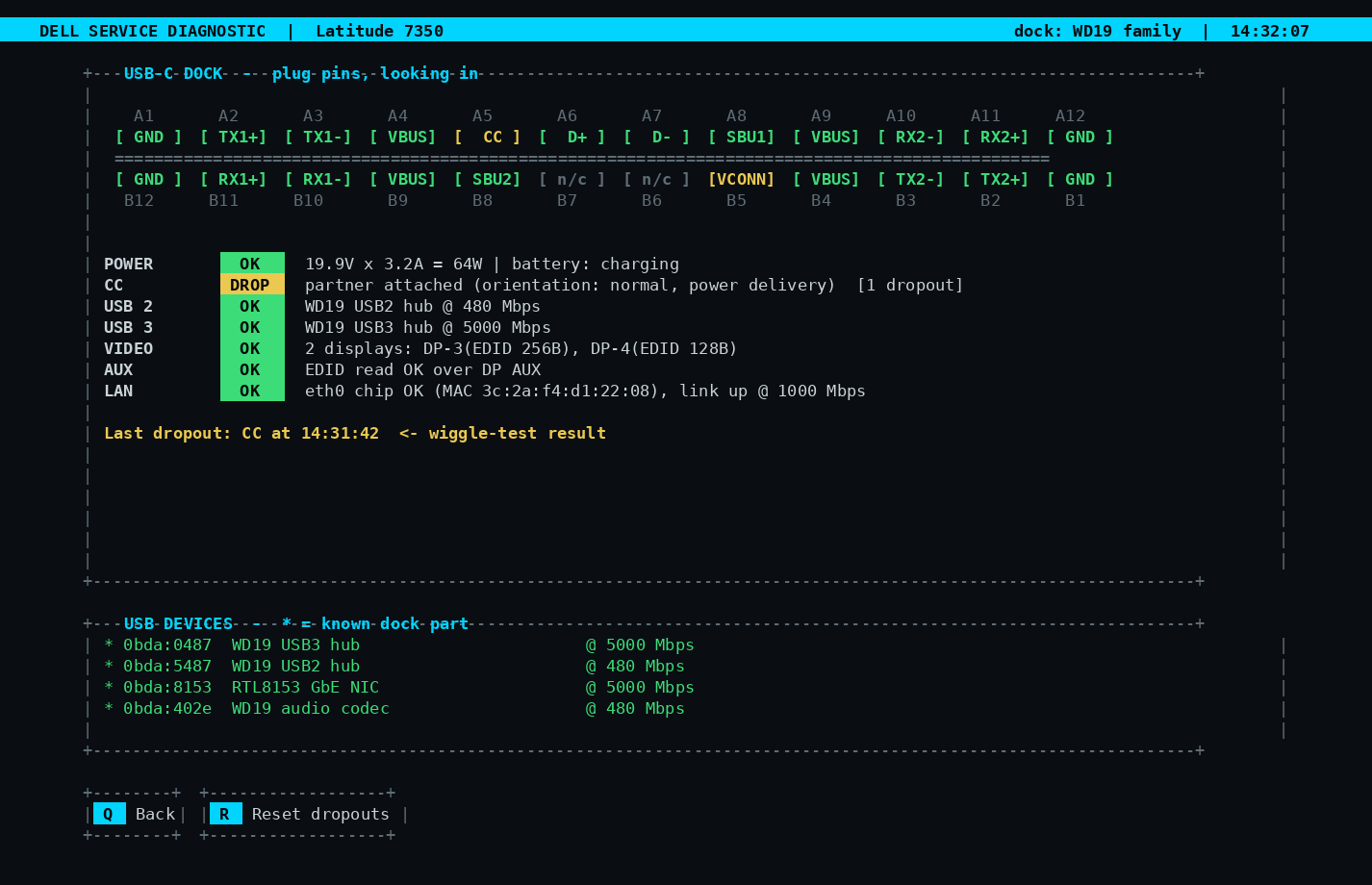Click the B8 pin label
The height and width of the screenshot is (885, 1372).
tap(482, 200)
